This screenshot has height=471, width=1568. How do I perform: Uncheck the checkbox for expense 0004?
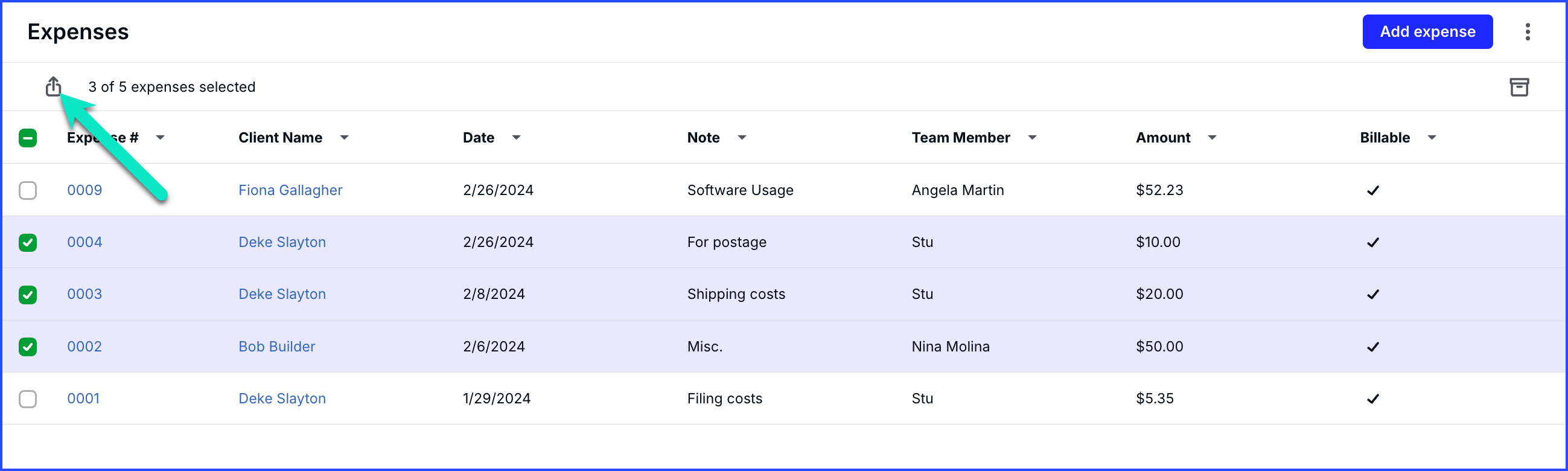(28, 243)
